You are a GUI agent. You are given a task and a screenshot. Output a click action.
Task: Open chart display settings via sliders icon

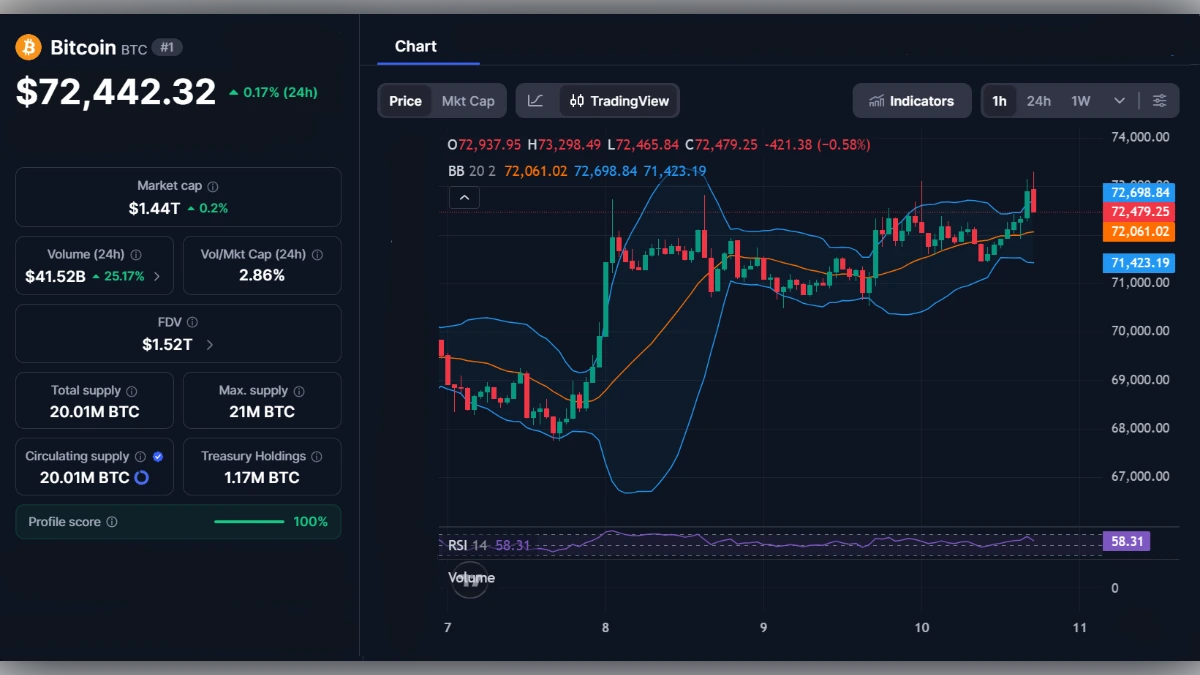1159,100
